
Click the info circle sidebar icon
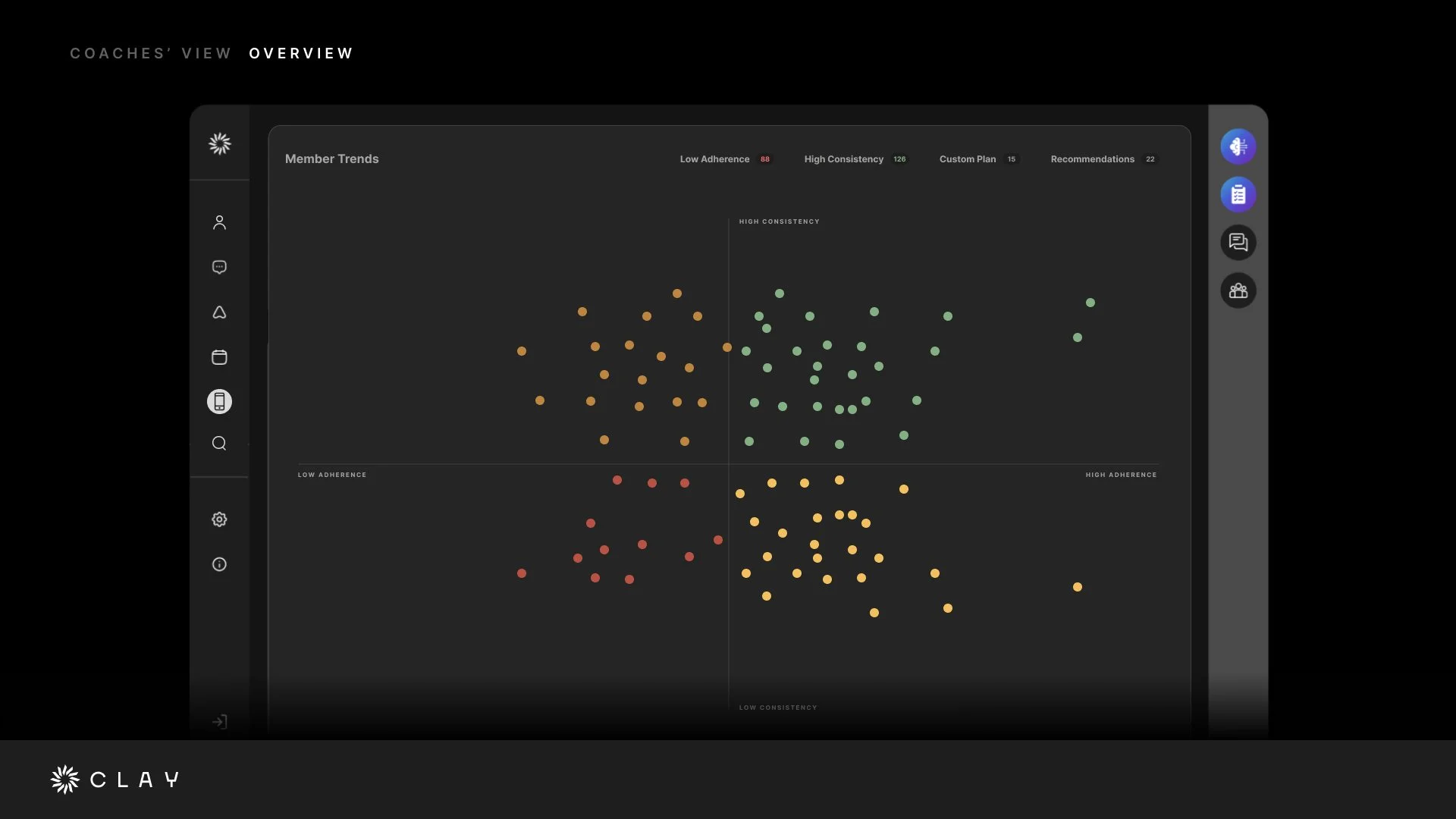coord(219,564)
